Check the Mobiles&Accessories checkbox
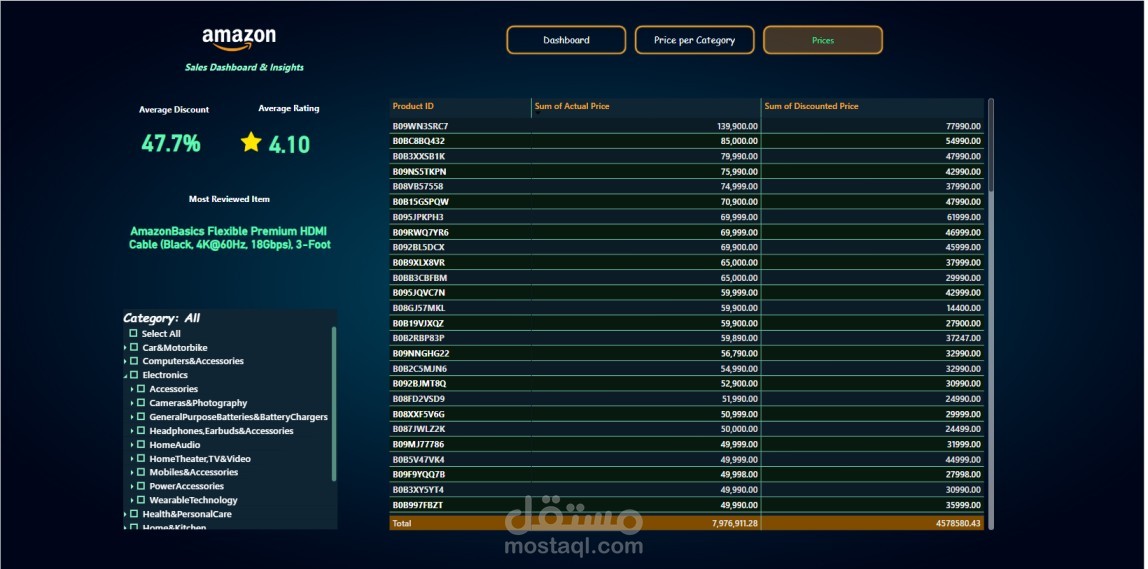Screen dimensions: 1148x569 point(141,472)
